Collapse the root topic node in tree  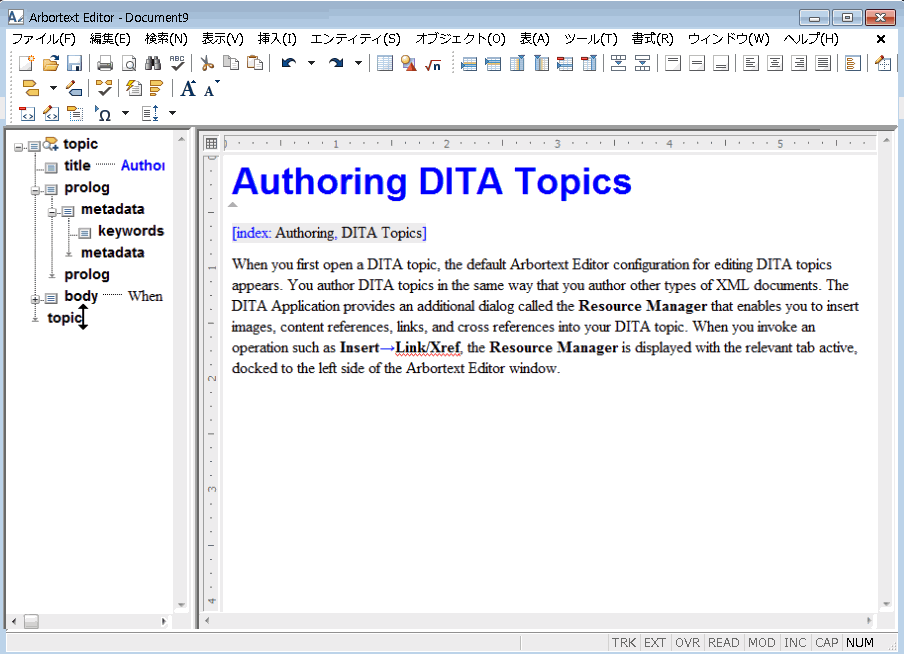tap(18, 147)
